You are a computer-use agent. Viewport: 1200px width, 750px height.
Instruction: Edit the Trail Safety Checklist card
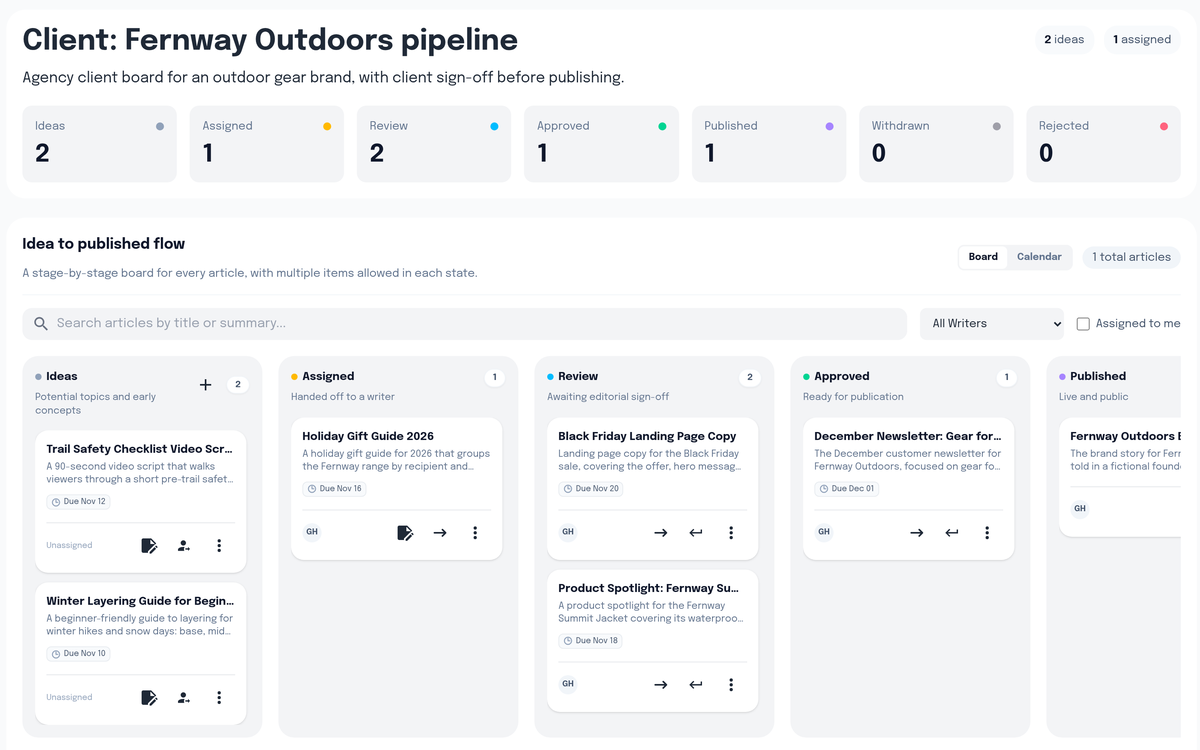tap(149, 545)
